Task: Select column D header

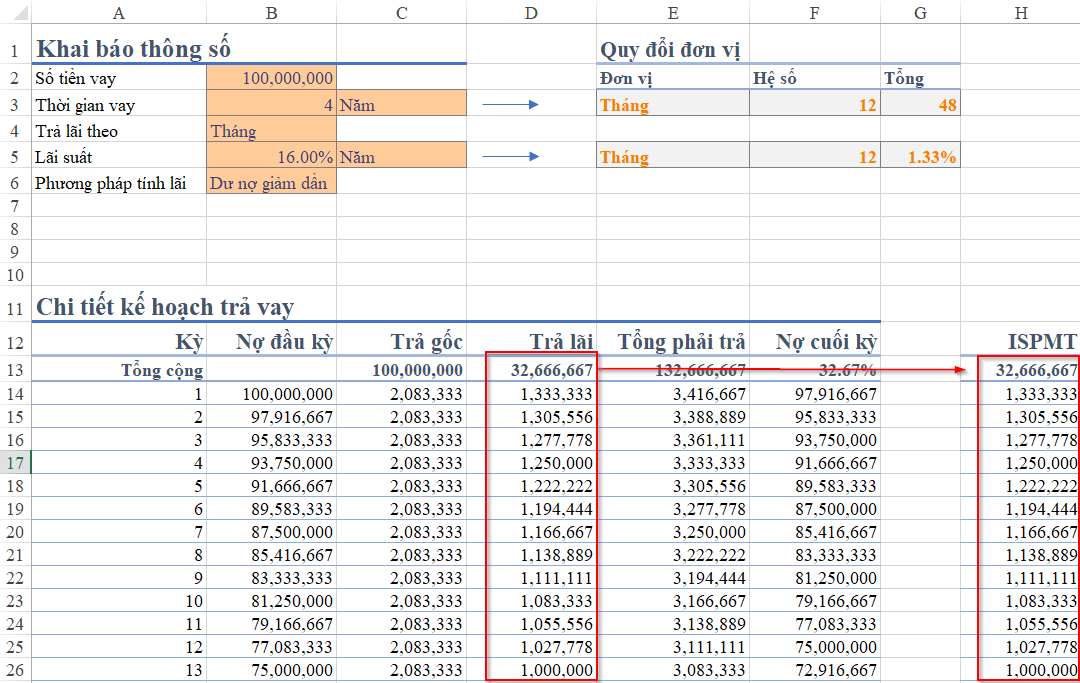Action: point(531,12)
